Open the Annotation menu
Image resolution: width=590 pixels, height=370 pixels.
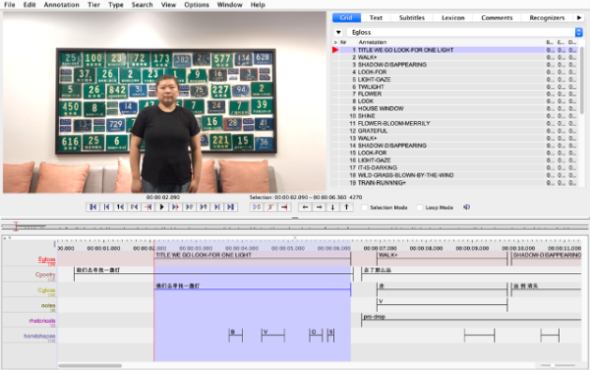coord(61,5)
